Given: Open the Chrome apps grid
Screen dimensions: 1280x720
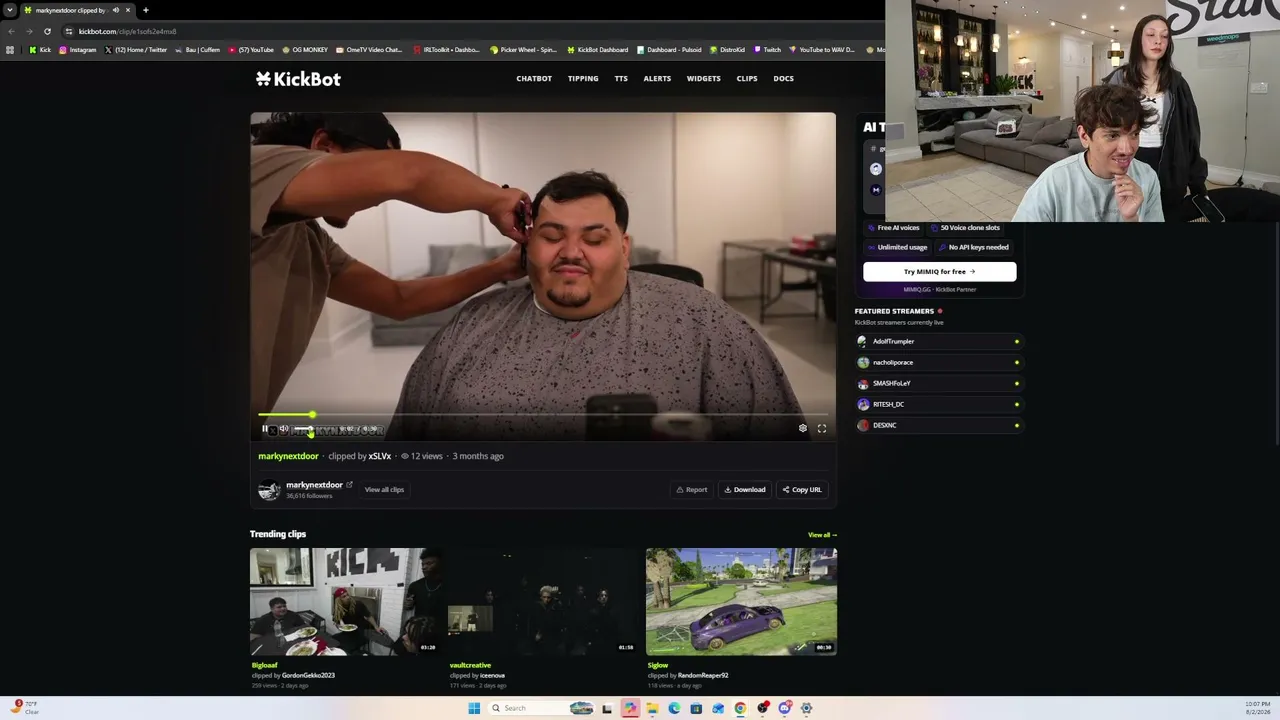Looking at the screenshot, I should (x=10, y=50).
